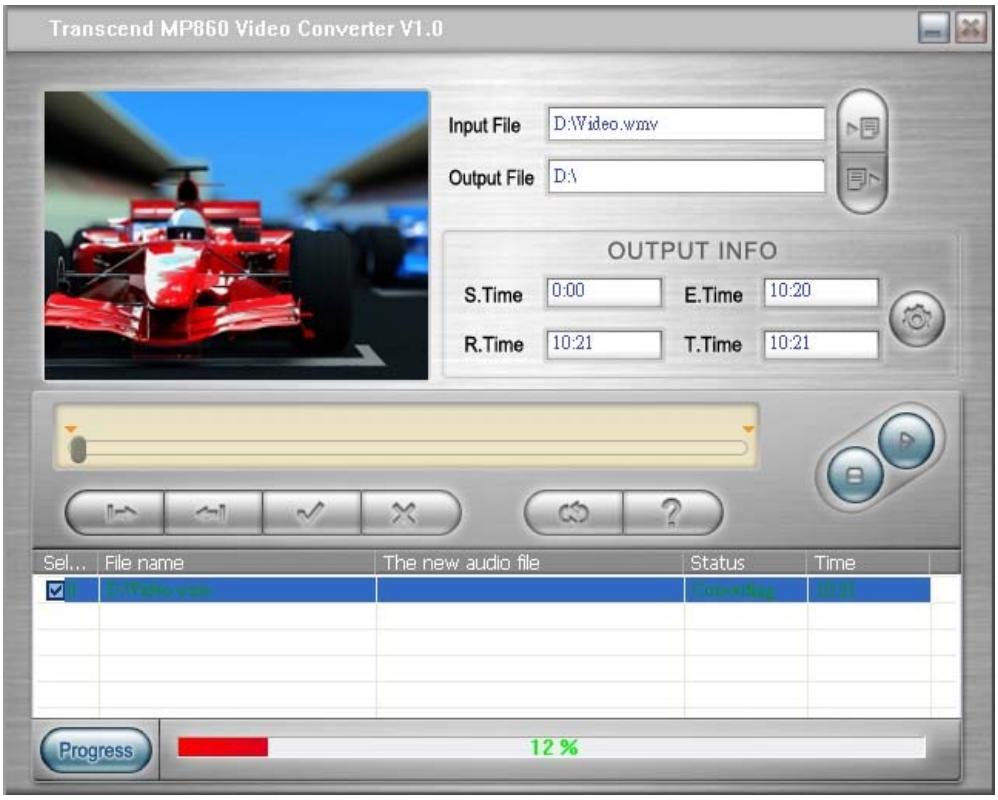Click the left orange trim marker

[x=71, y=429]
